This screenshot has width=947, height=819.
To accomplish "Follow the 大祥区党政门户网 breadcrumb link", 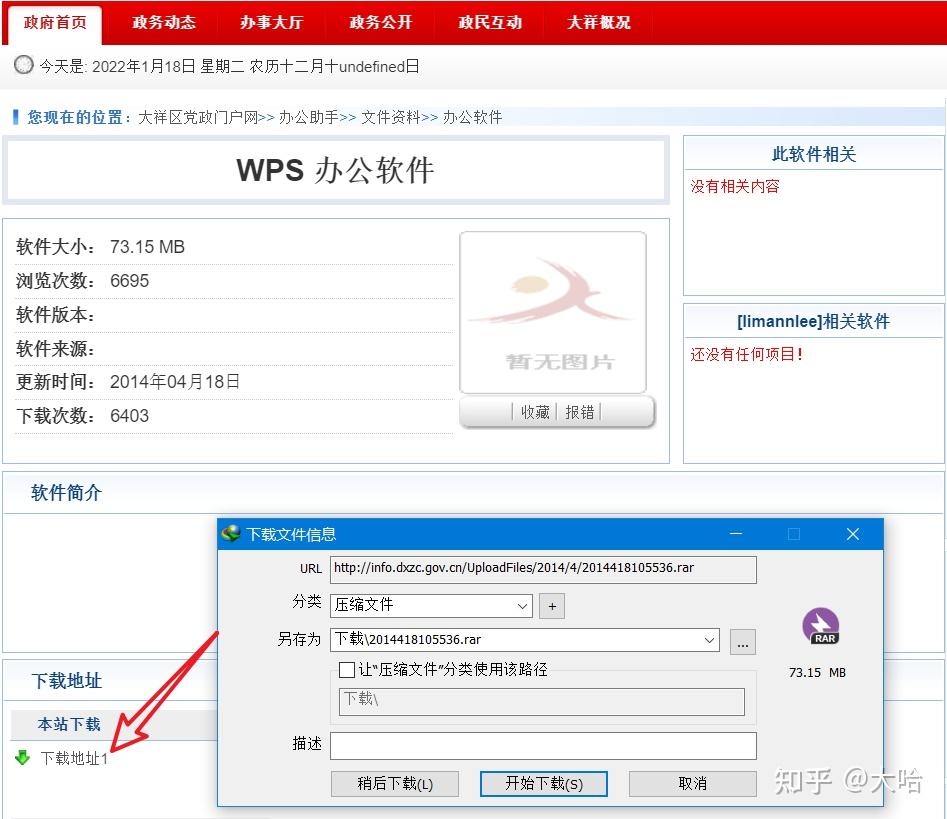I will [x=197, y=117].
